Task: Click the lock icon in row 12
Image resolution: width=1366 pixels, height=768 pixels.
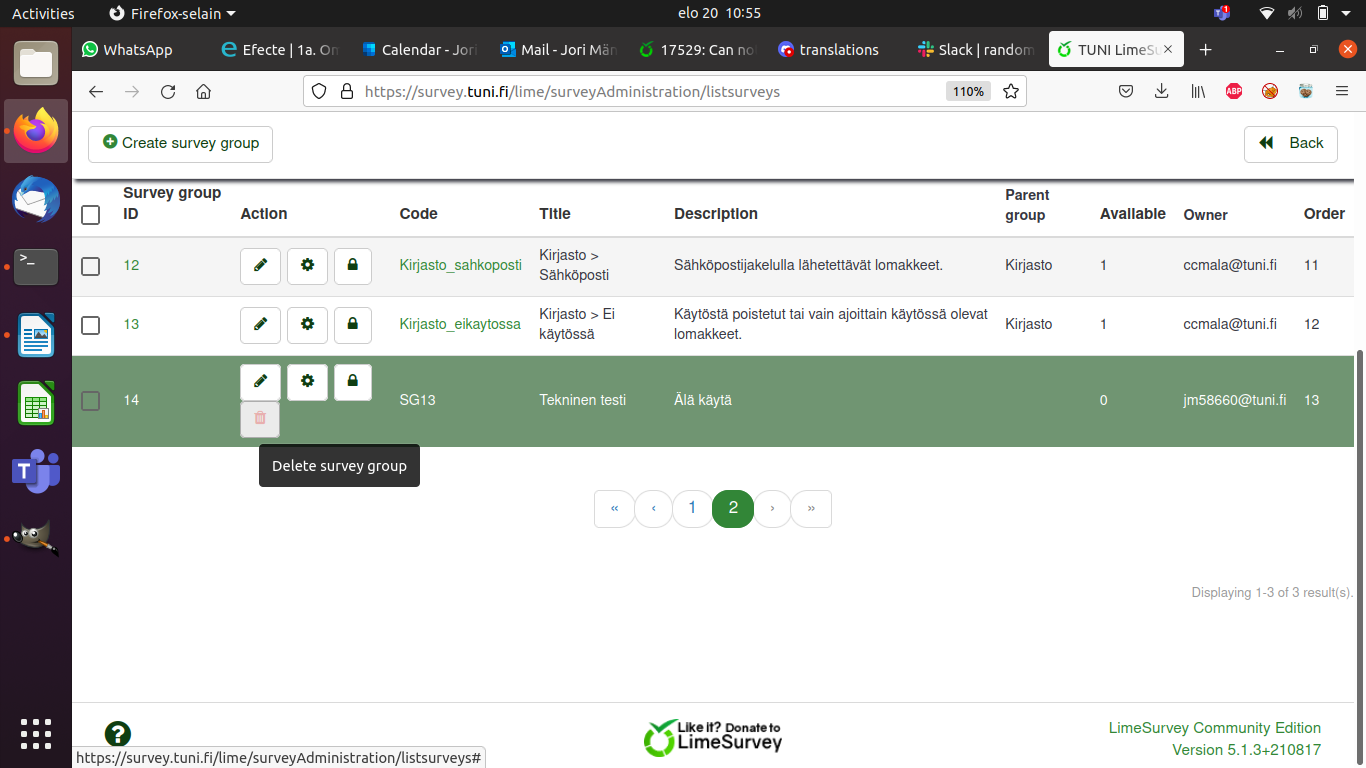Action: [352, 266]
